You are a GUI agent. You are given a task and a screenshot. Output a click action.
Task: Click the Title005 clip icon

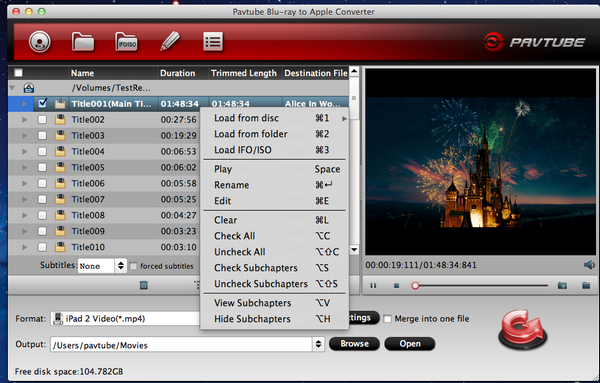click(x=60, y=168)
